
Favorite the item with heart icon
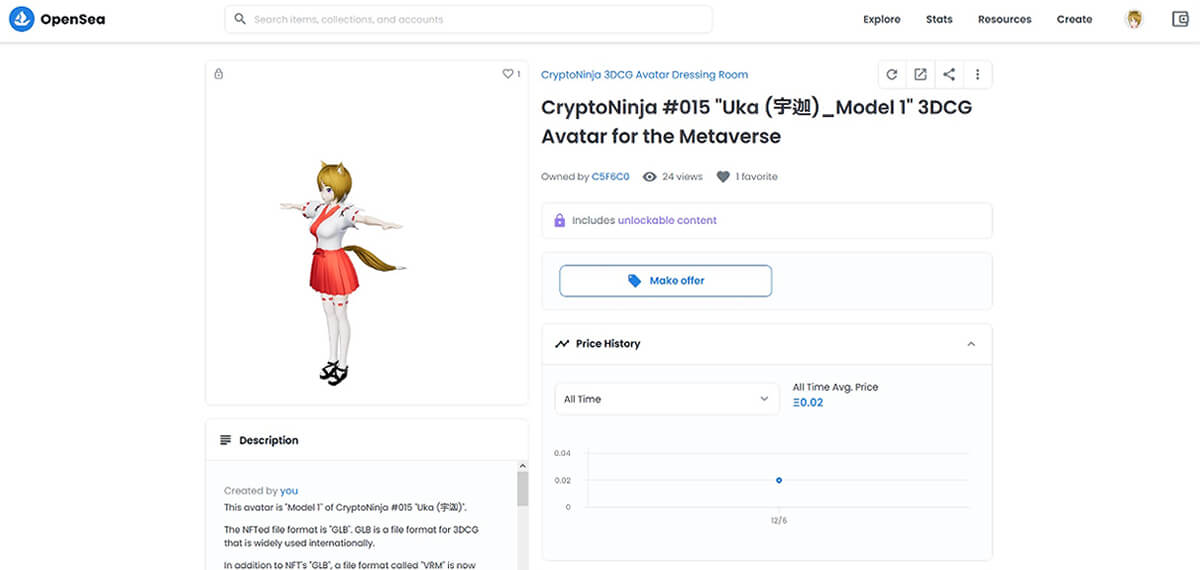(x=507, y=74)
